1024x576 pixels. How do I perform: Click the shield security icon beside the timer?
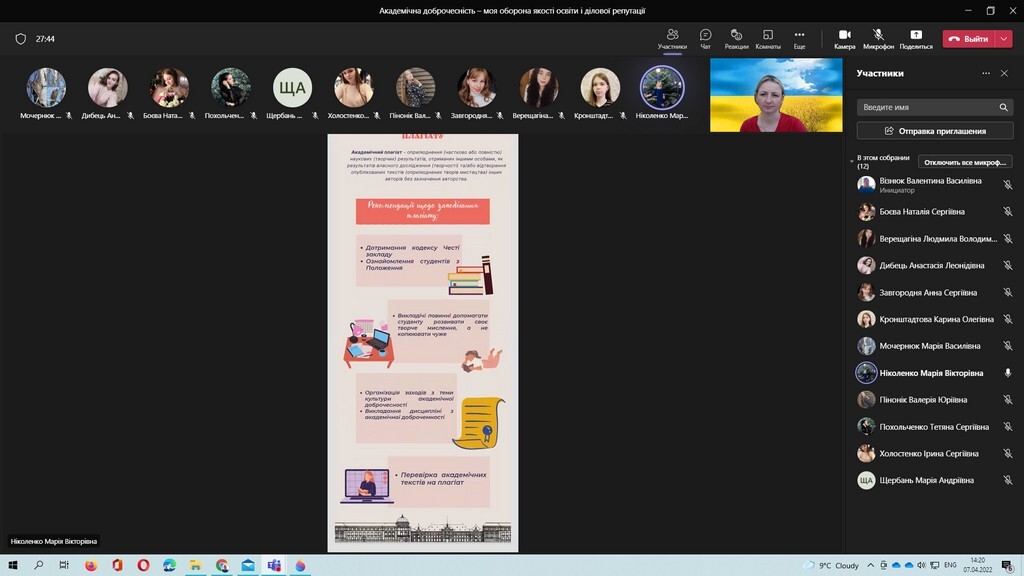pyautogui.click(x=20, y=39)
